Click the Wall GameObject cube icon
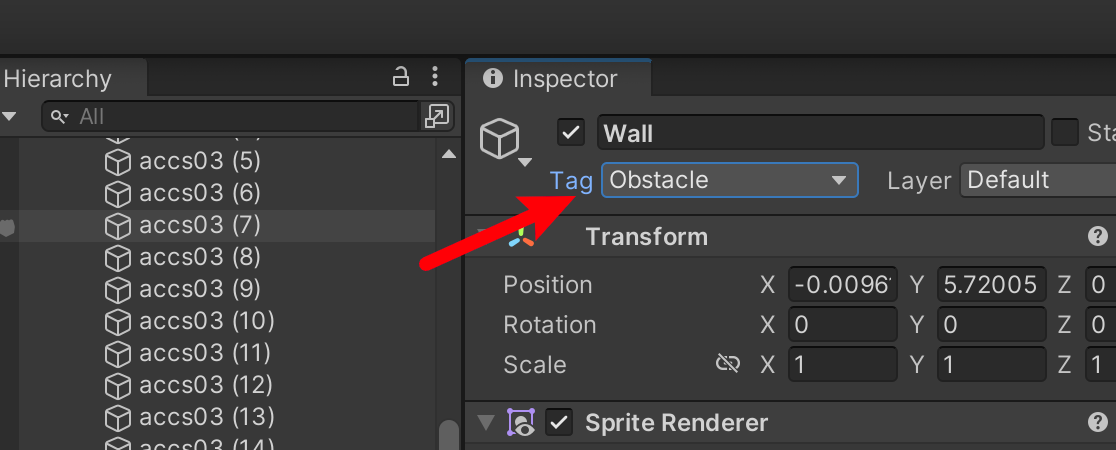 (x=500, y=138)
